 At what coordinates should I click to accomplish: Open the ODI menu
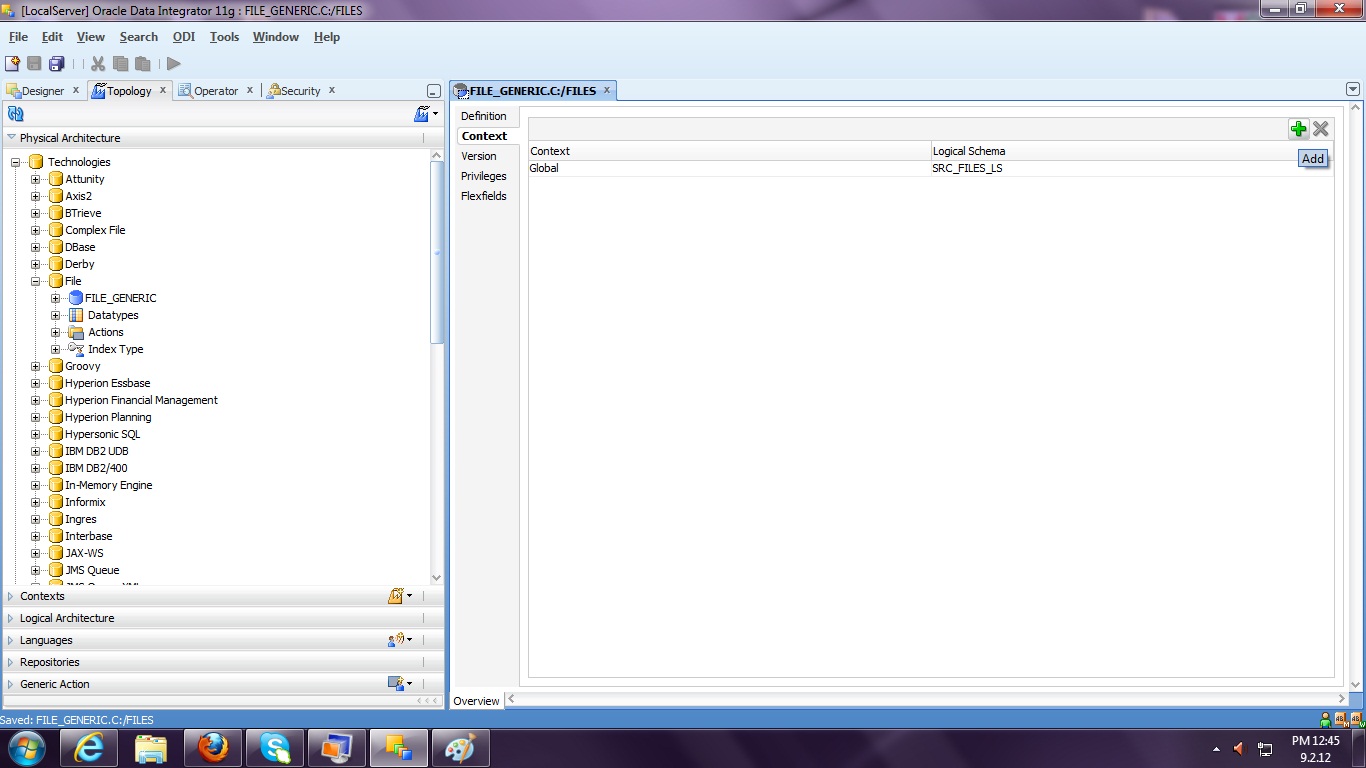(183, 37)
